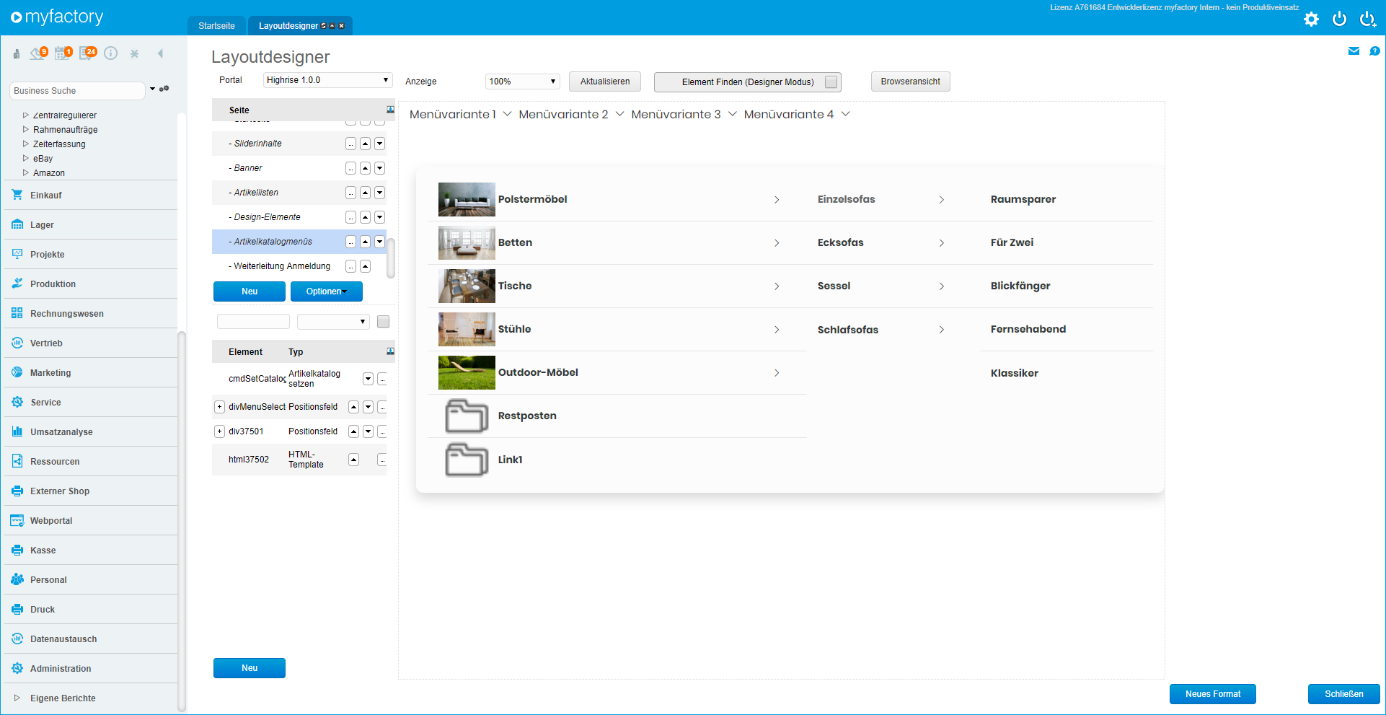Click the Polstermöbel thumbnail image
Viewport: 1386px width, 715px height.
pos(466,199)
